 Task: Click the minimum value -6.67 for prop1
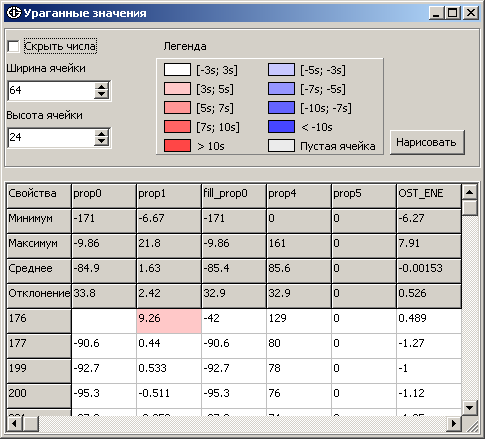pyautogui.click(x=169, y=221)
